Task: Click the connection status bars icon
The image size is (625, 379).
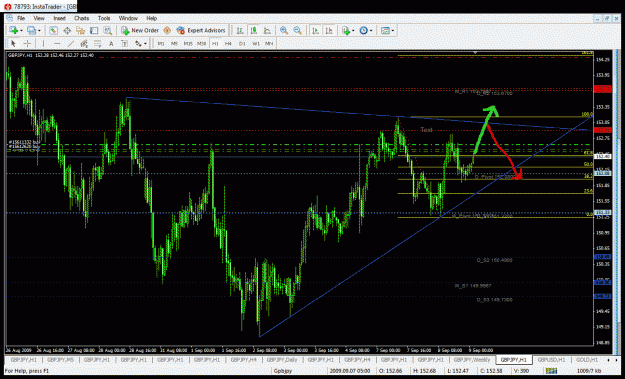Action: [x=552, y=371]
